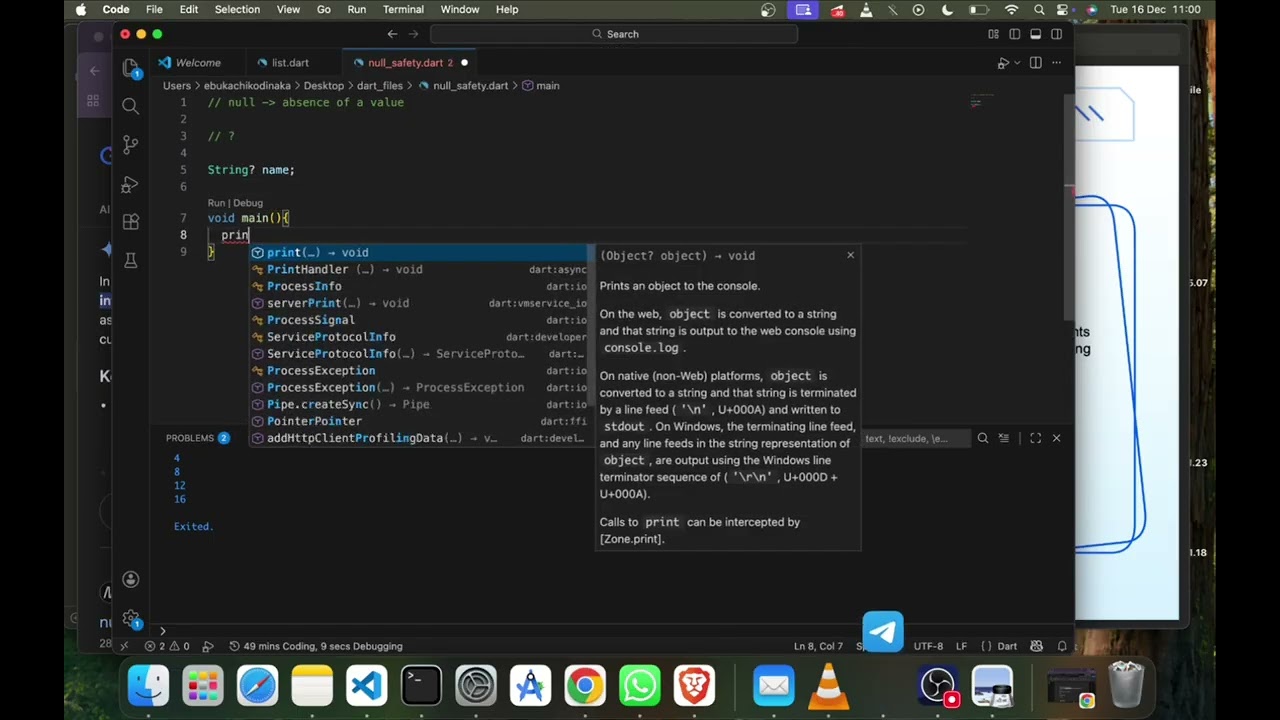Expand the debug console input chevron
1280x720 pixels.
[162, 630]
